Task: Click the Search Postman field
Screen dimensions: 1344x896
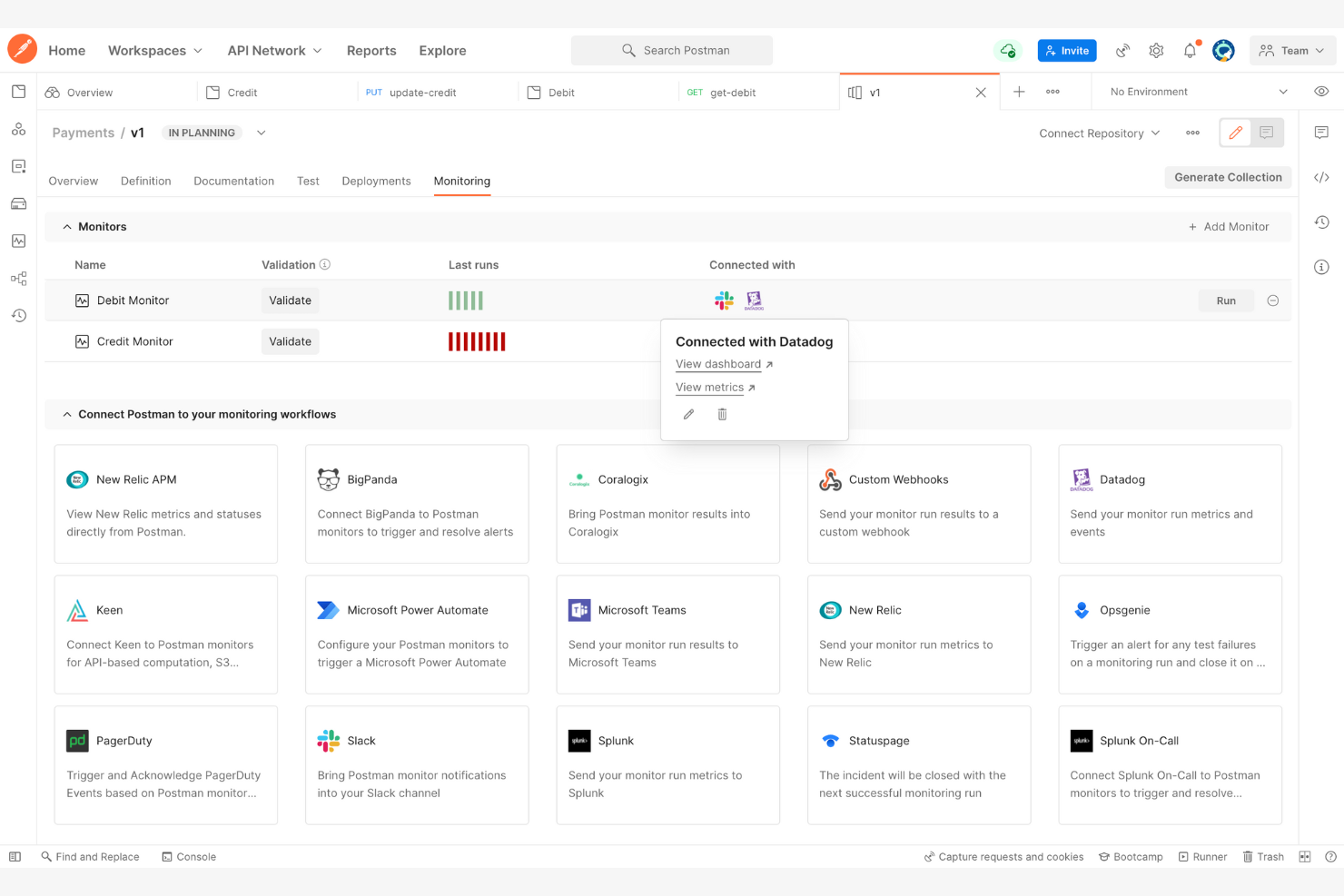Action: [672, 50]
